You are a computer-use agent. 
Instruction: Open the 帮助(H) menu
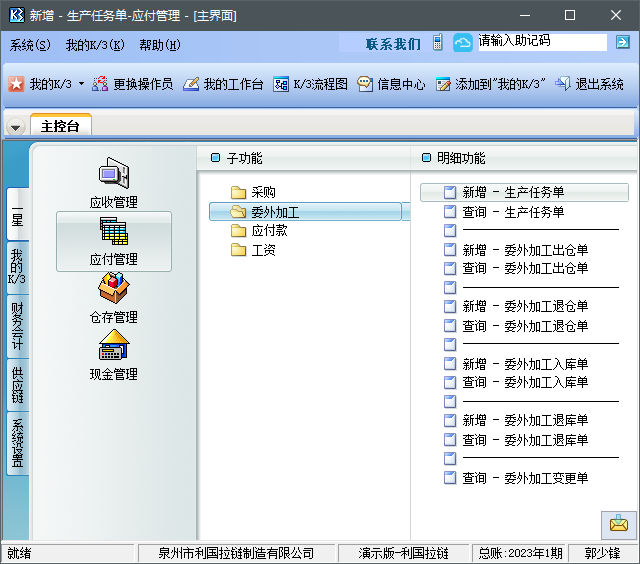click(159, 45)
